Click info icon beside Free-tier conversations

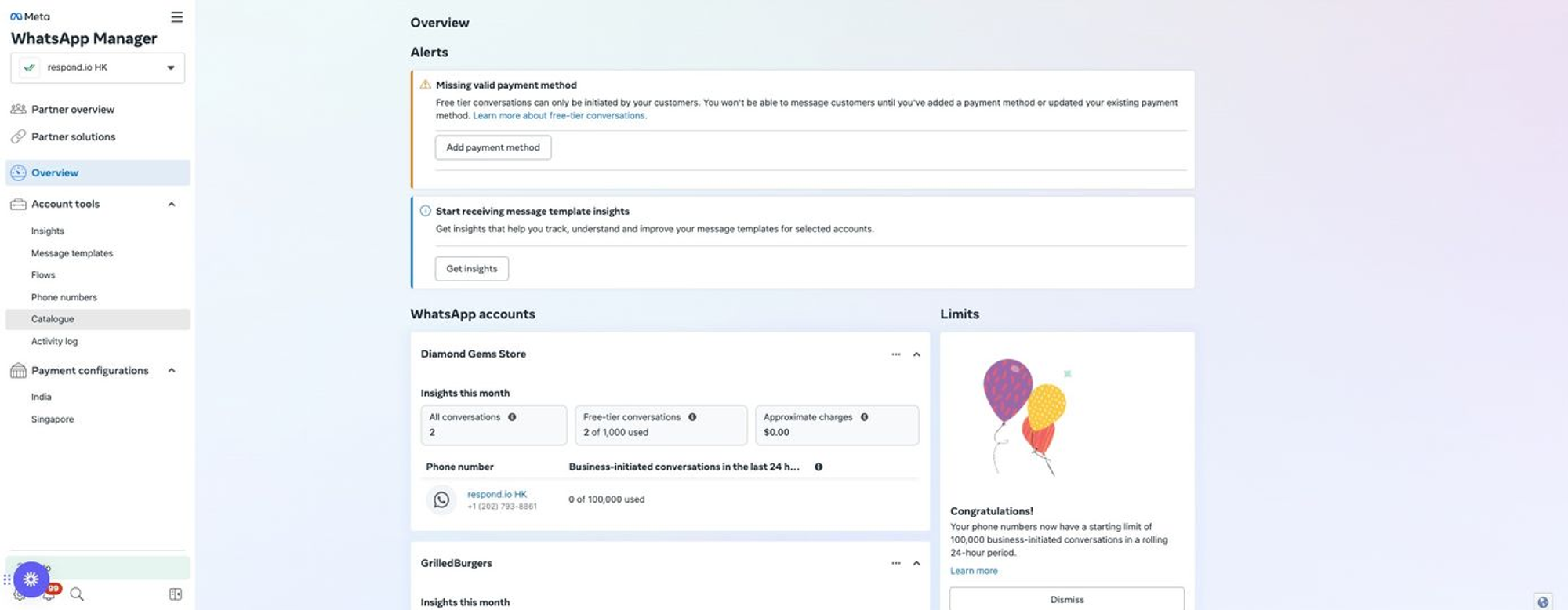click(x=692, y=417)
